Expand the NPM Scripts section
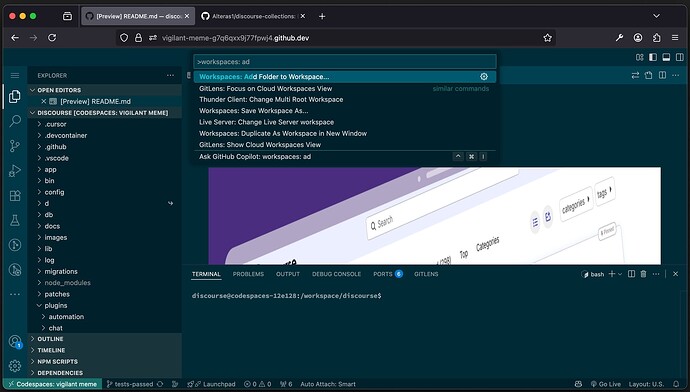 [105, 362]
